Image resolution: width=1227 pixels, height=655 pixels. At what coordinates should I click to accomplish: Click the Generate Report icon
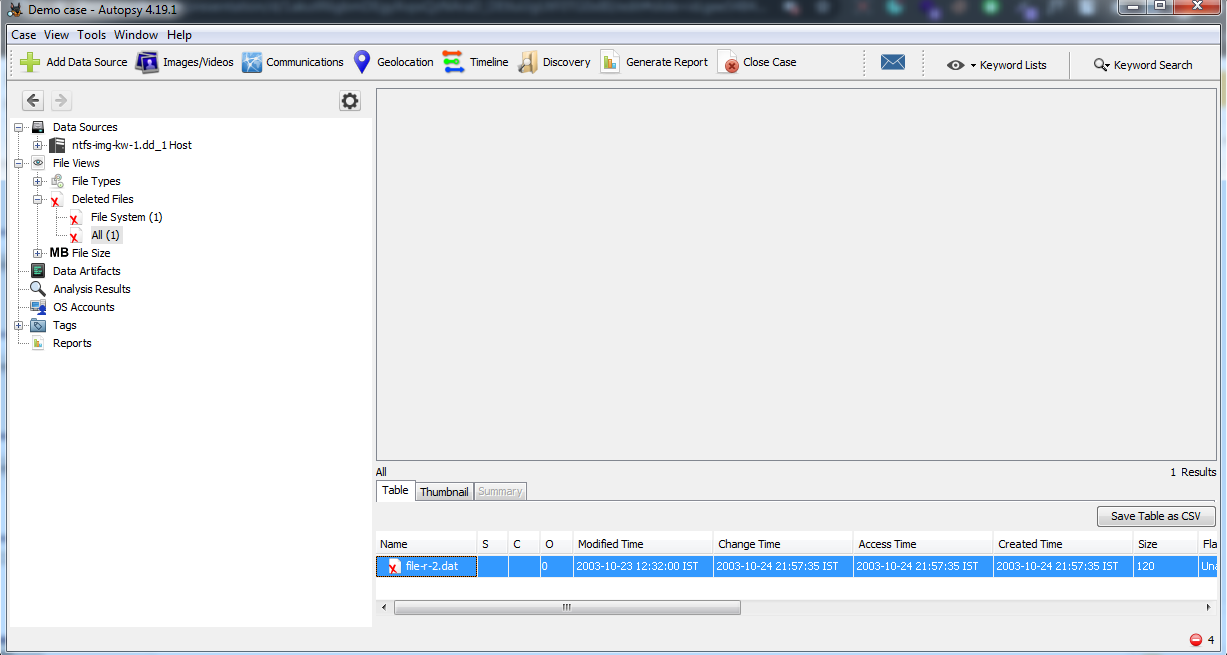coord(610,62)
